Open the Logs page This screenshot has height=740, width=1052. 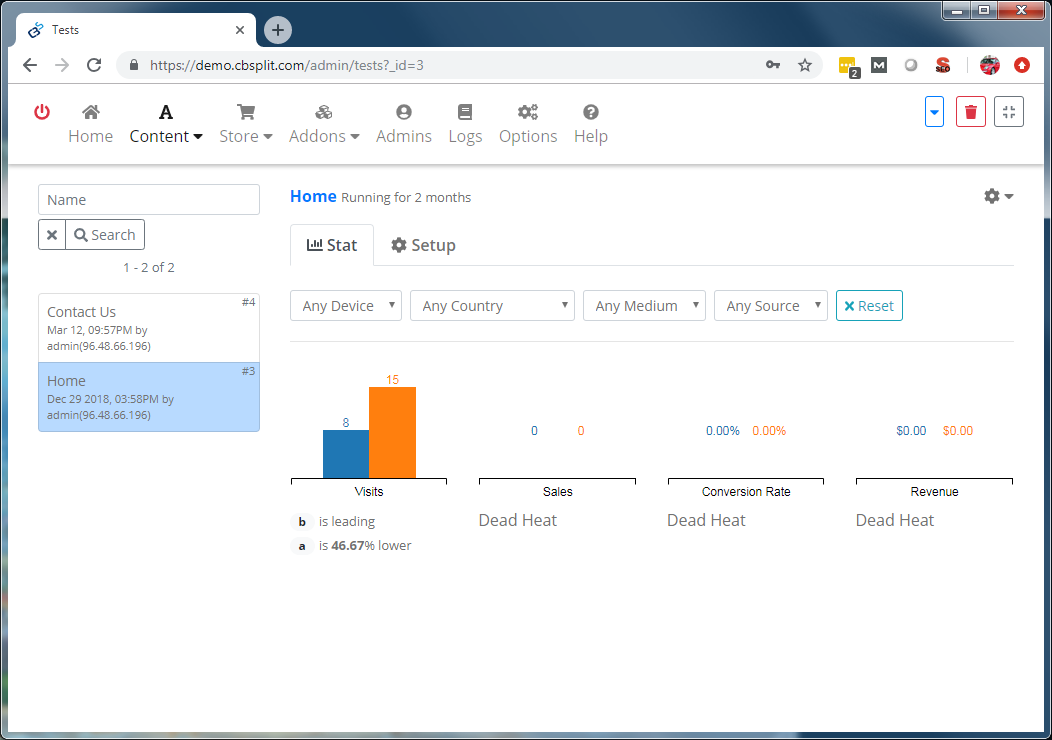[x=465, y=124]
